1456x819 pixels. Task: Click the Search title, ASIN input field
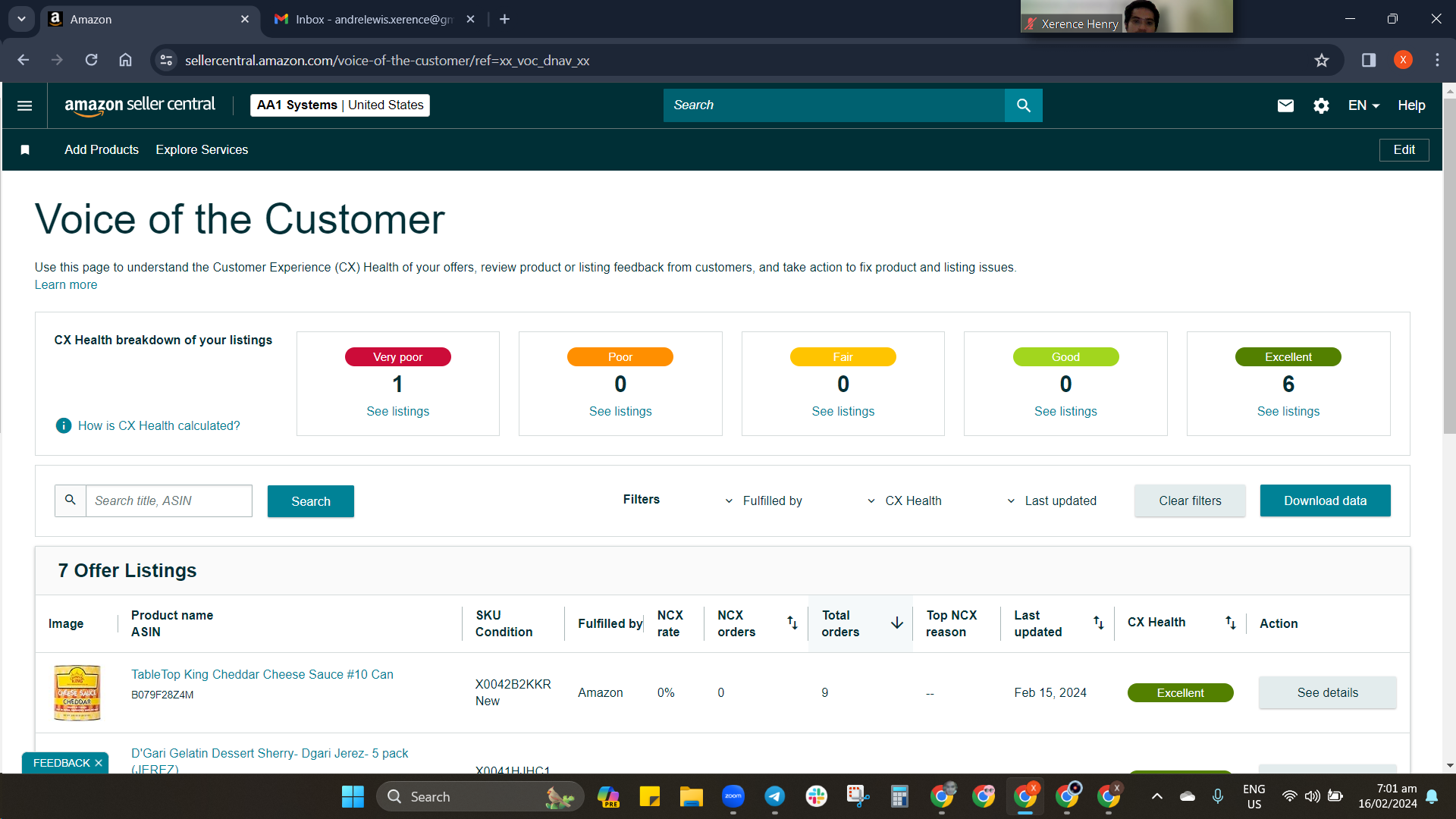(x=168, y=500)
